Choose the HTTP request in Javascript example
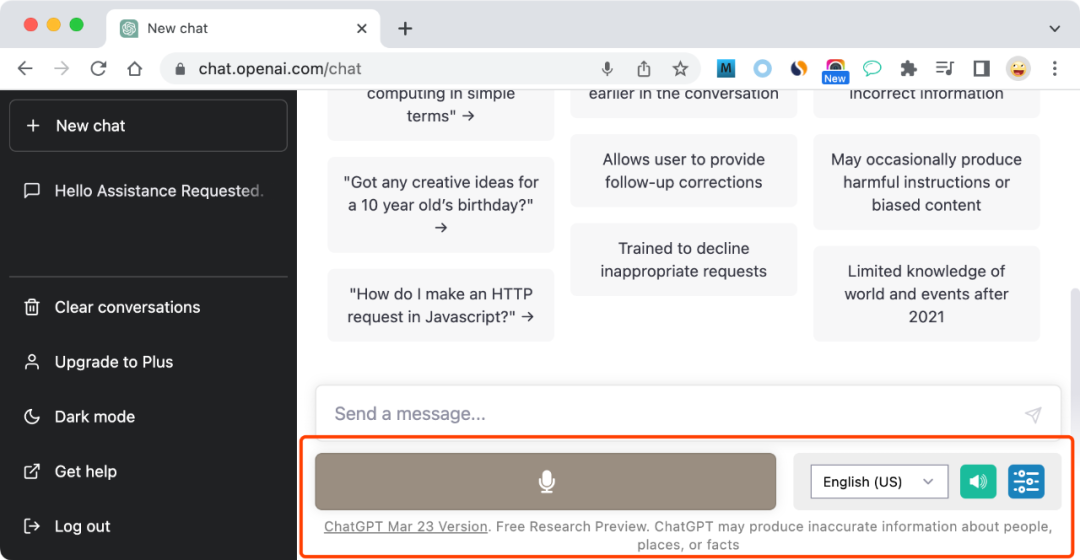 pyautogui.click(x=441, y=305)
